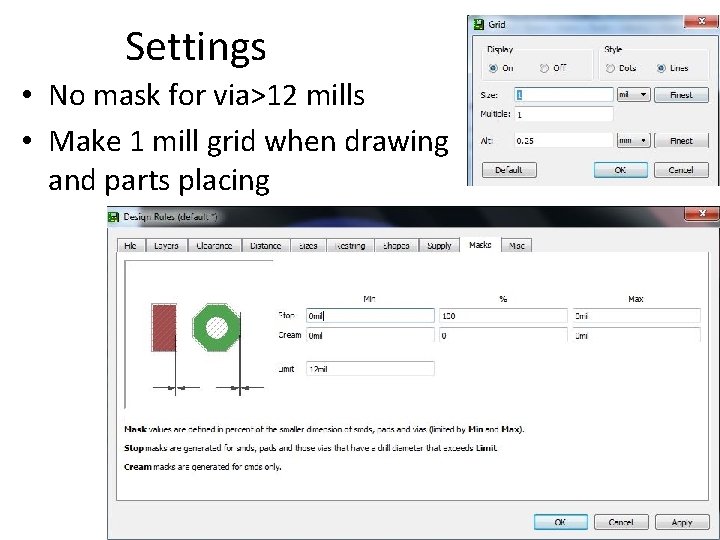The image size is (720, 540).
Task: Click Default button in Grid dialog
Action: (509, 170)
